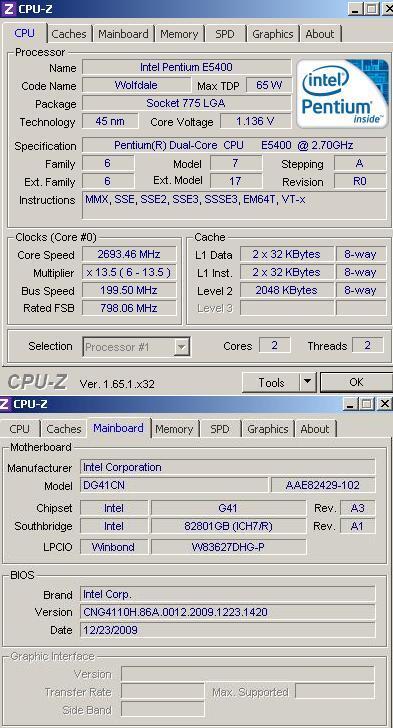Click the x 13.5 multiplier value
Viewport: 393px width, 728px height.
[129, 272]
